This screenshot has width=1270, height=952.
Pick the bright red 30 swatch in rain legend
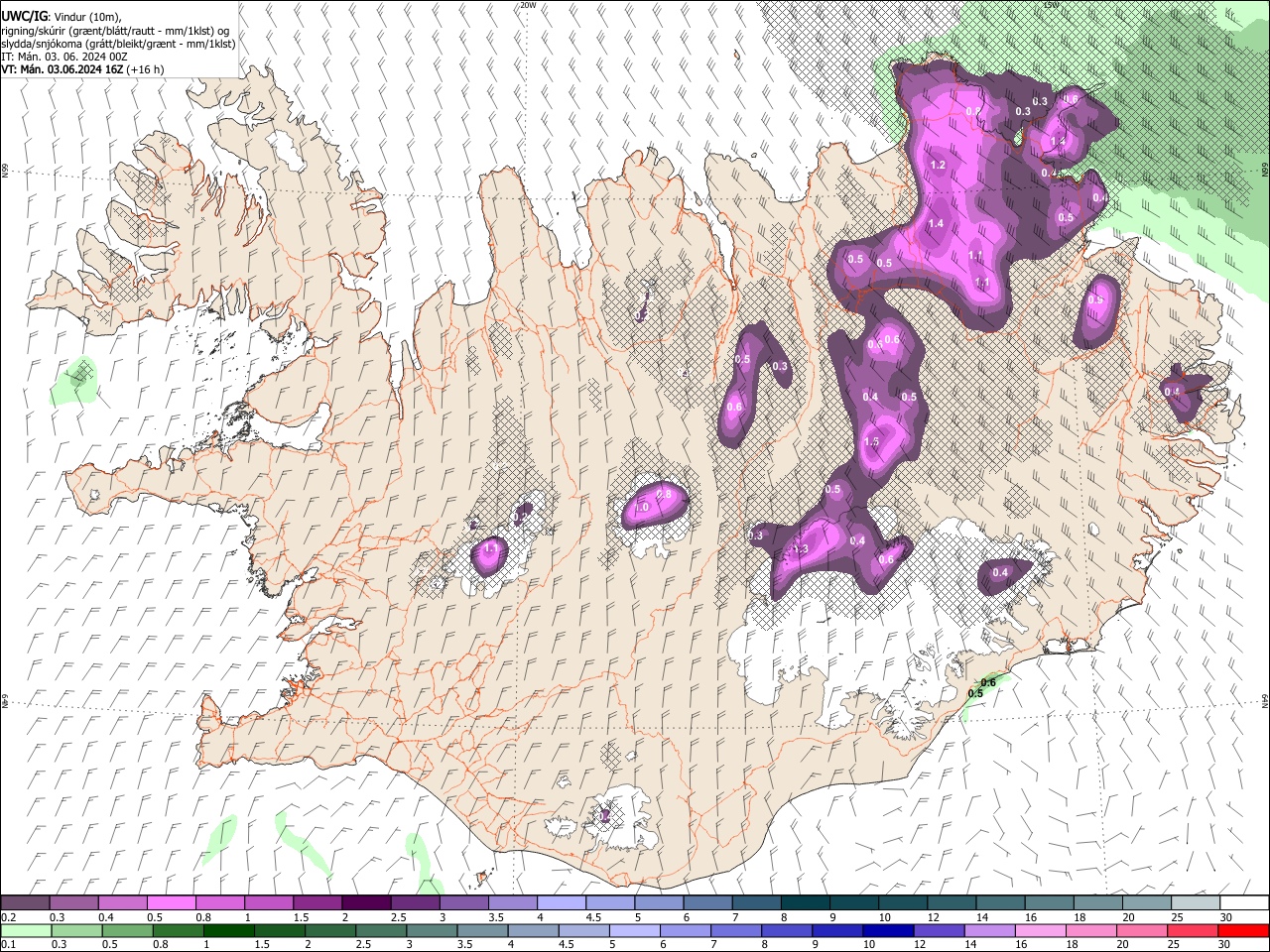(1242, 931)
